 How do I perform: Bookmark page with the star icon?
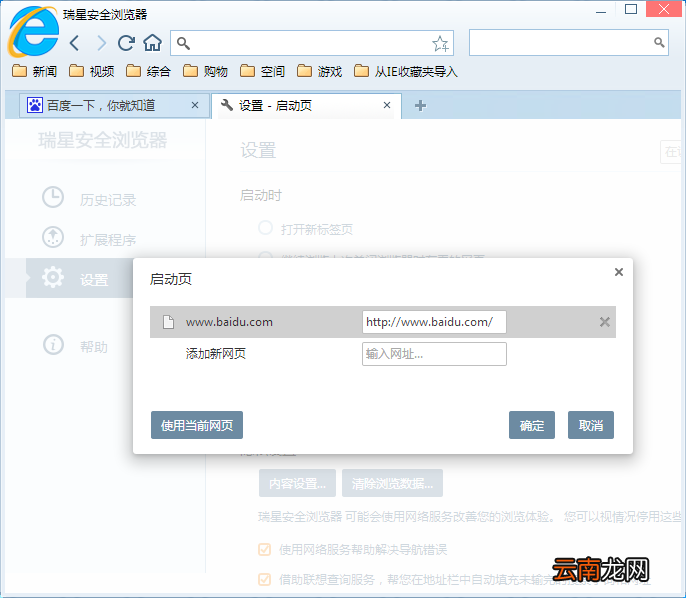point(440,43)
